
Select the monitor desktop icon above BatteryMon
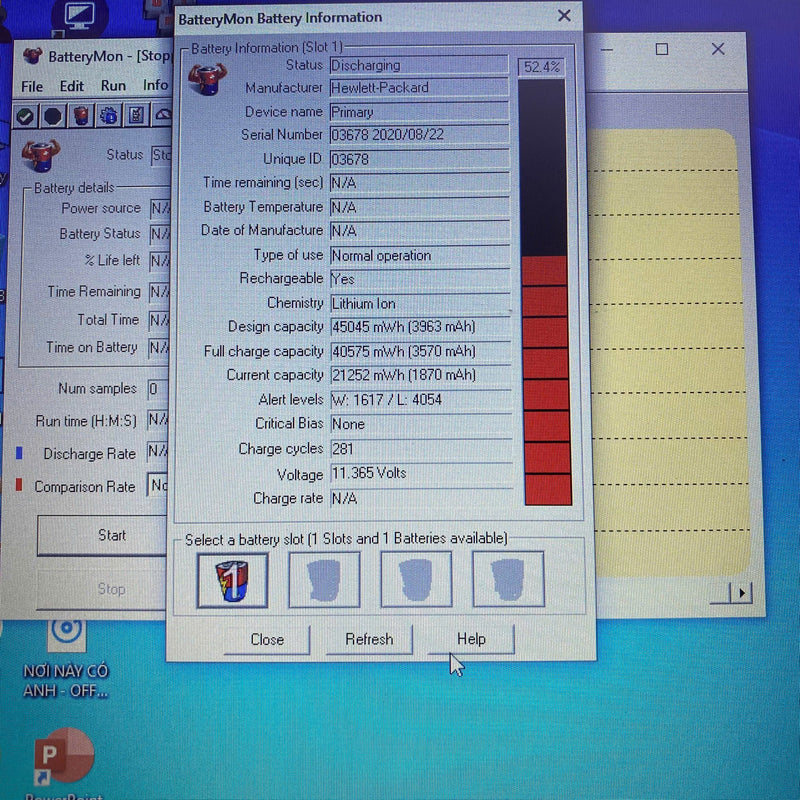click(80, 17)
